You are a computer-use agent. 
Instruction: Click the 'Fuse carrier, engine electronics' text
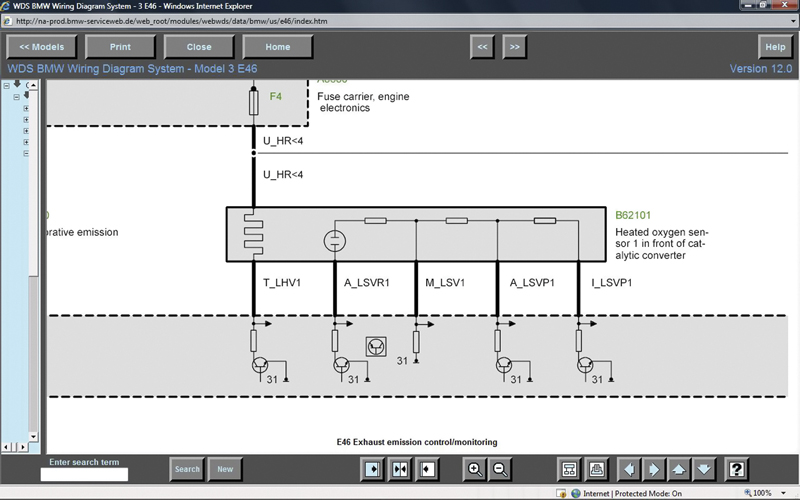click(363, 102)
